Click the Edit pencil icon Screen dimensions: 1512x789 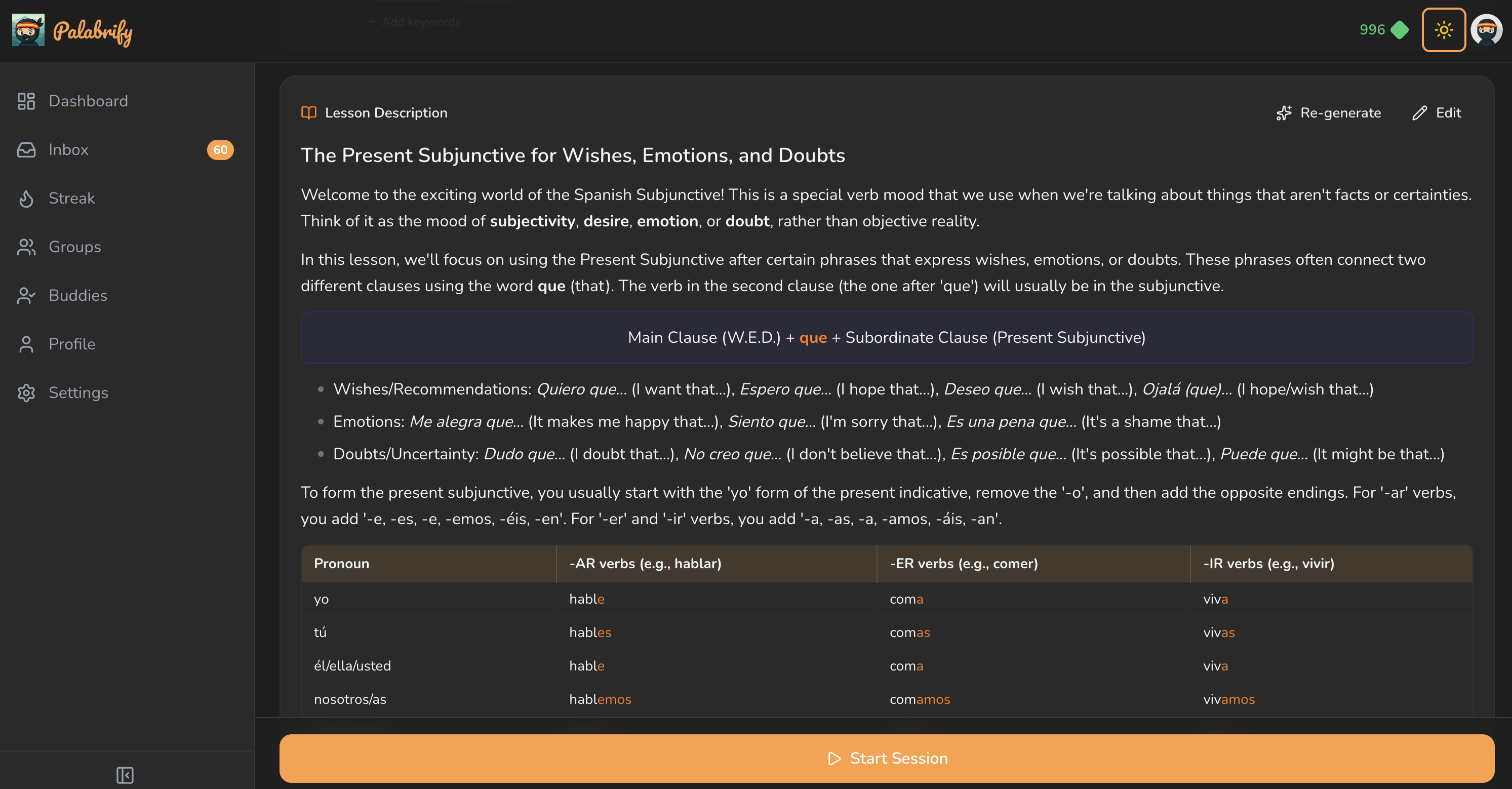click(x=1419, y=113)
